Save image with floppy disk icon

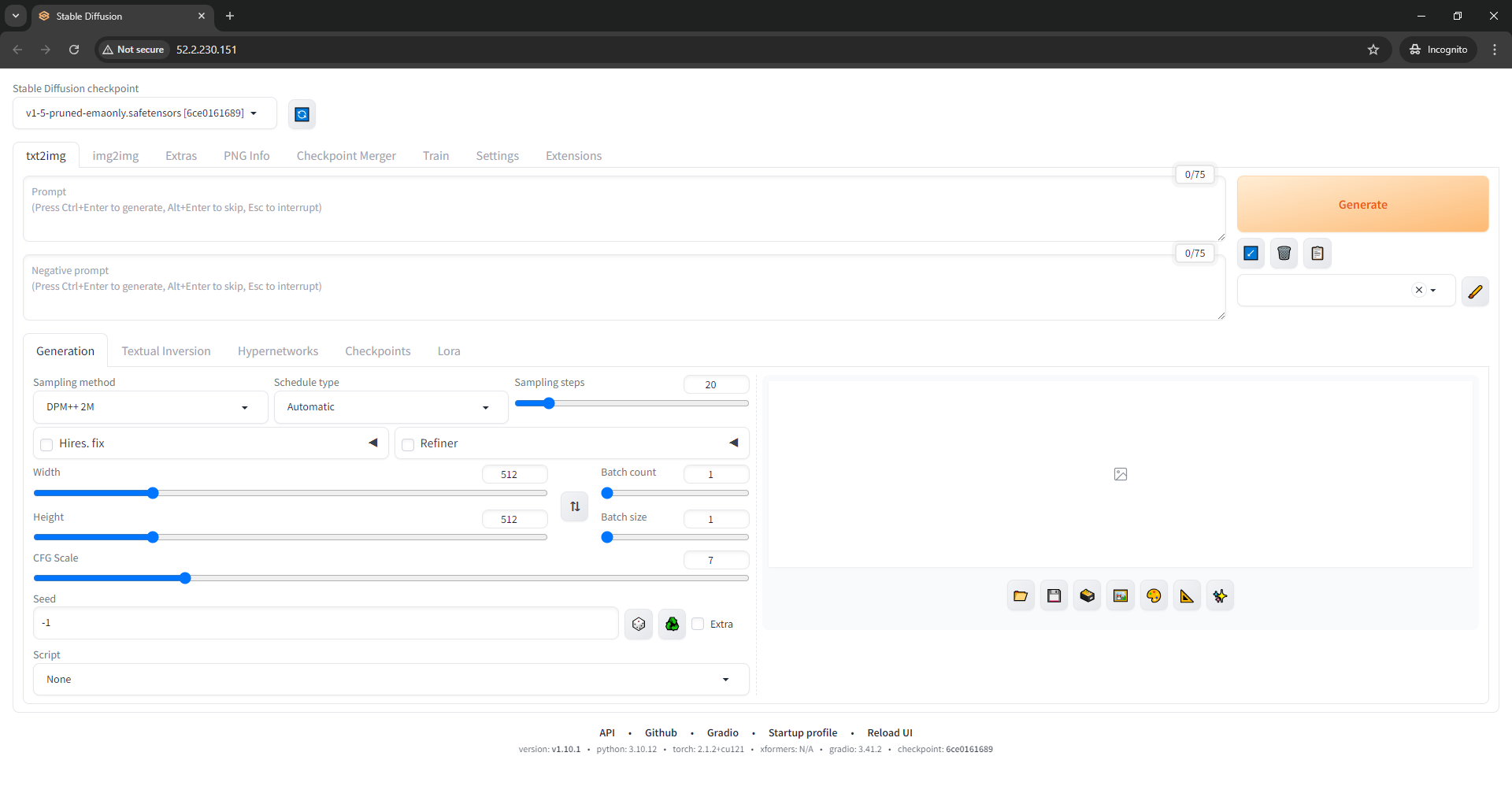[1054, 596]
